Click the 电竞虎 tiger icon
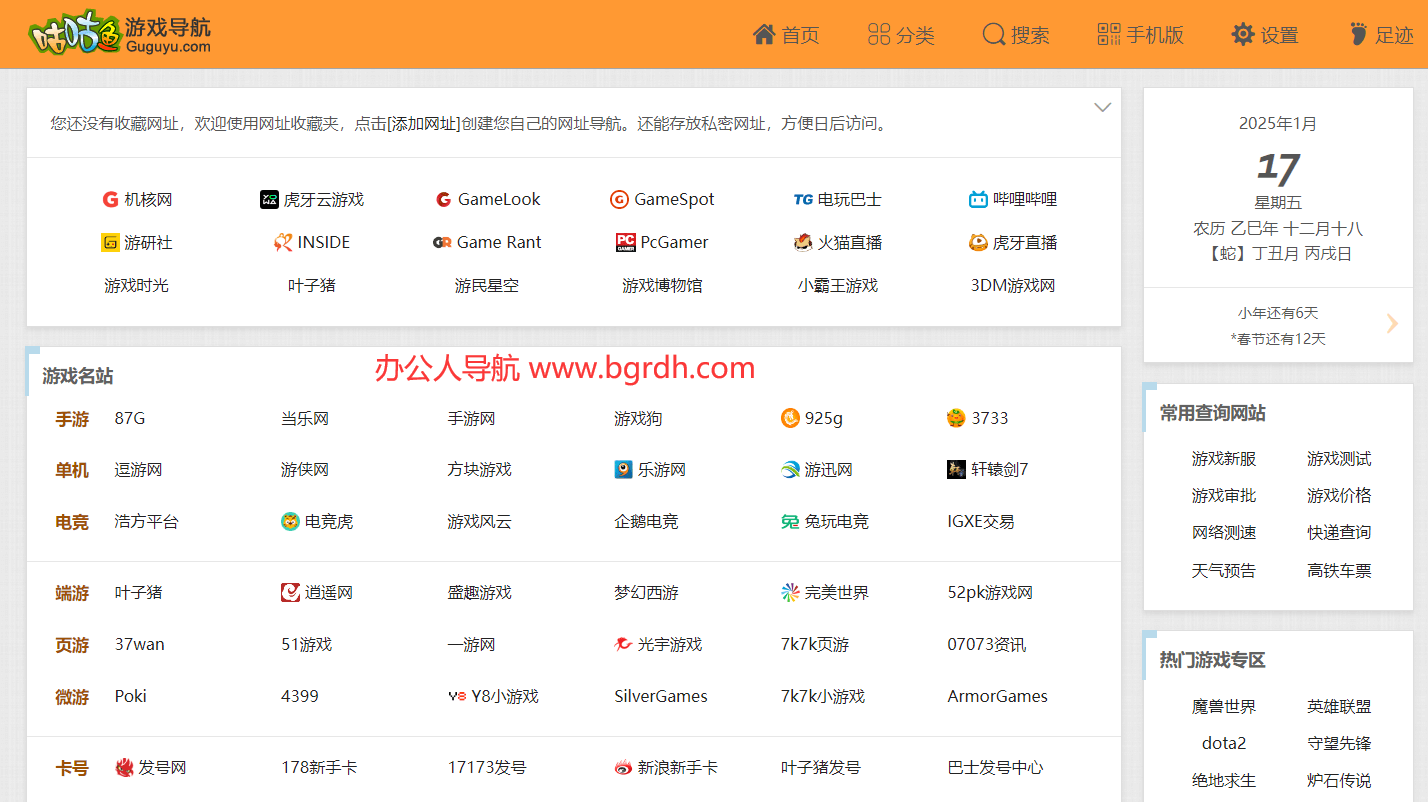 point(290,521)
